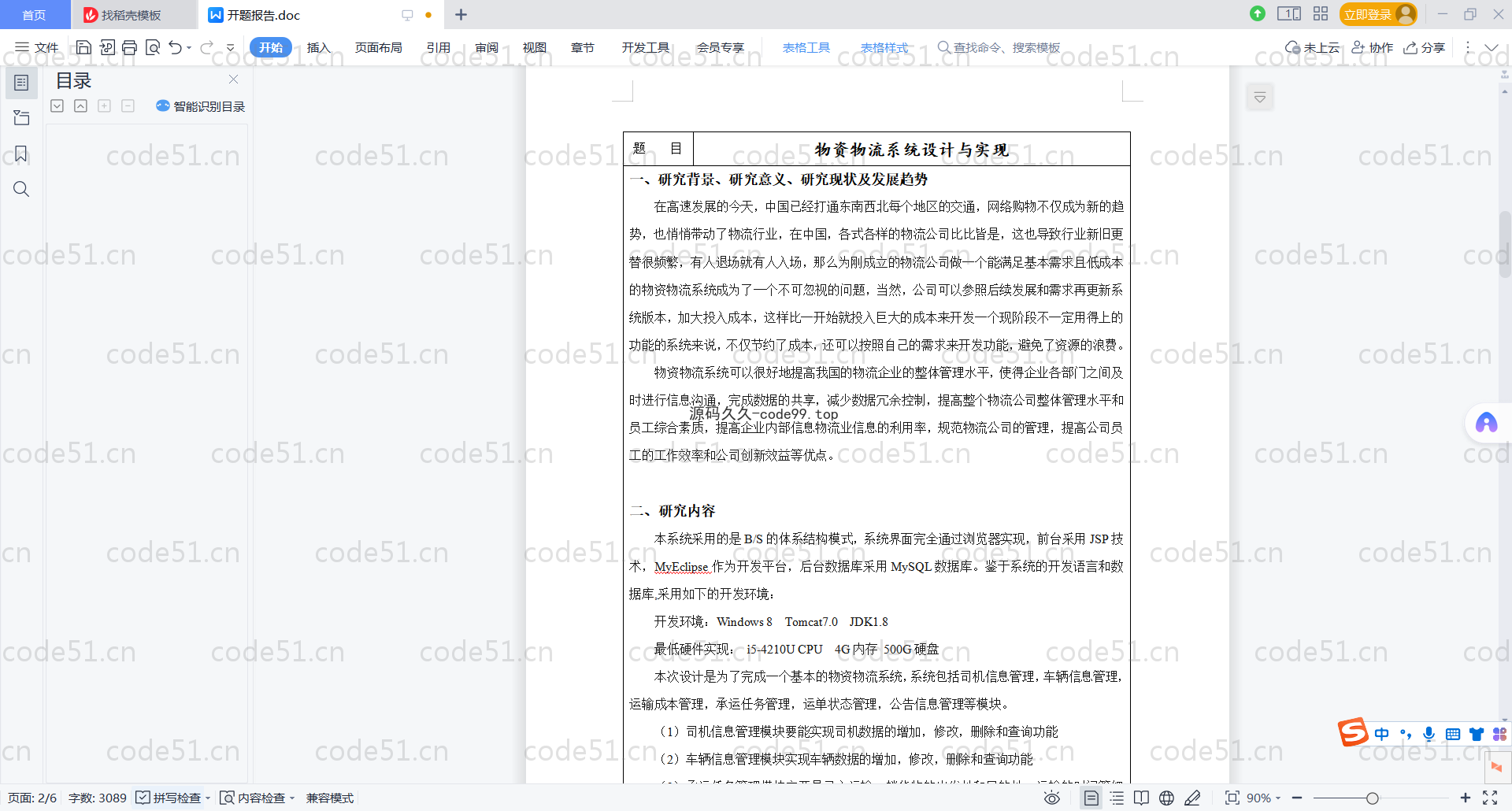Image resolution: width=1512 pixels, height=811 pixels.
Task: Click fit-page zoom icon
Action: pyautogui.click(x=1232, y=798)
